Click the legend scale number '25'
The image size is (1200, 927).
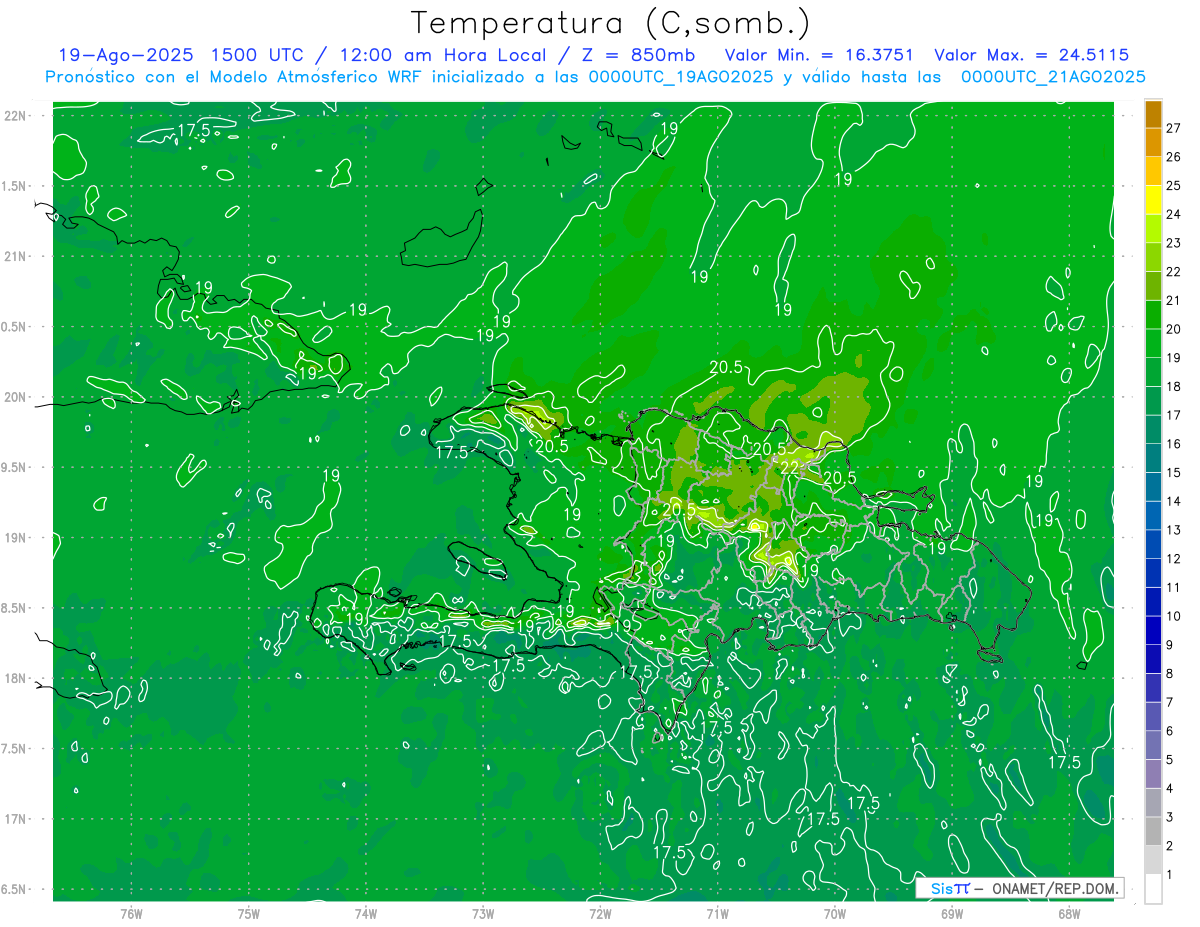click(x=1174, y=185)
